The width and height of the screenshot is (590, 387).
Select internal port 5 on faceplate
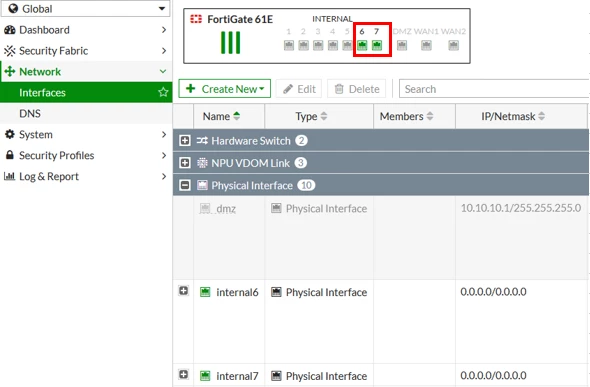point(347,46)
